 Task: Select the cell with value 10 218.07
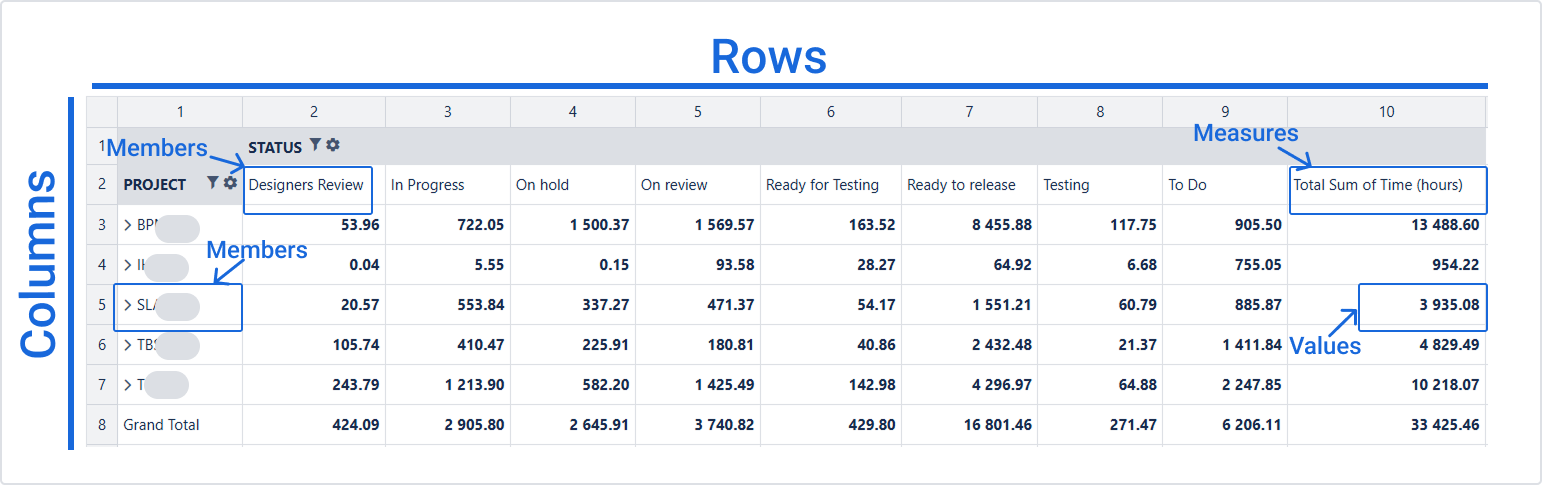point(1386,385)
